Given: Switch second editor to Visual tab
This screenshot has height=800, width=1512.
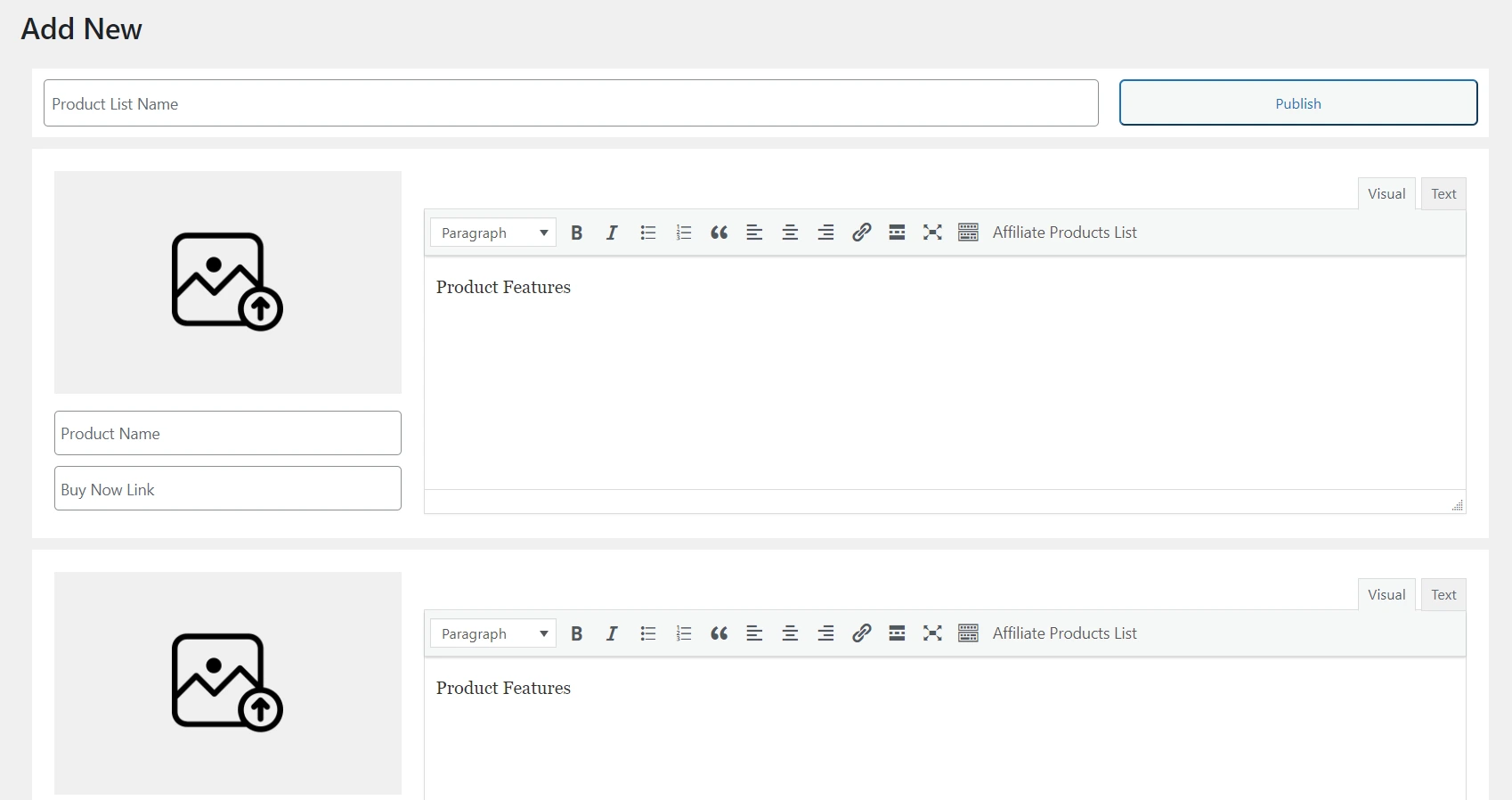Looking at the screenshot, I should [x=1386, y=595].
